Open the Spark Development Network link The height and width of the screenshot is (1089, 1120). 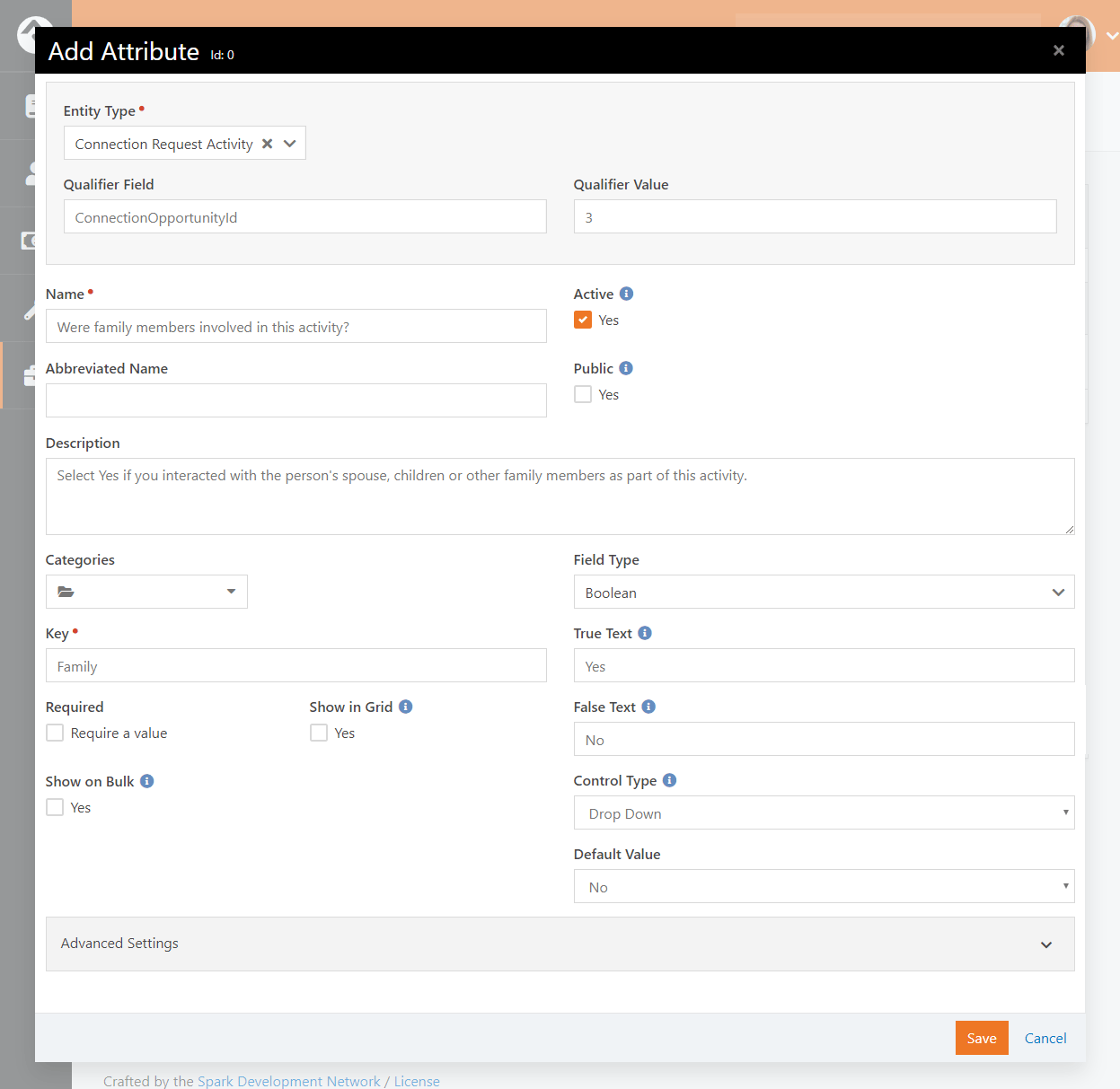[x=289, y=1081]
